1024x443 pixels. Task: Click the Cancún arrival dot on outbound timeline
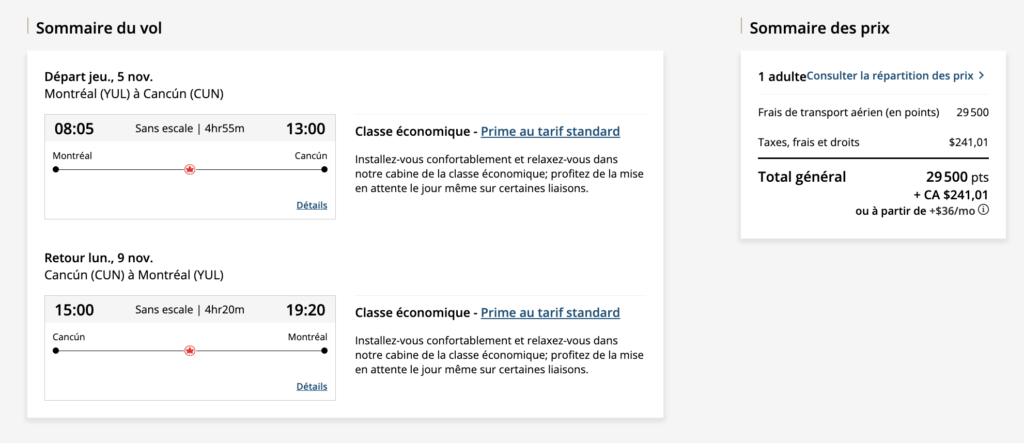[x=324, y=169]
